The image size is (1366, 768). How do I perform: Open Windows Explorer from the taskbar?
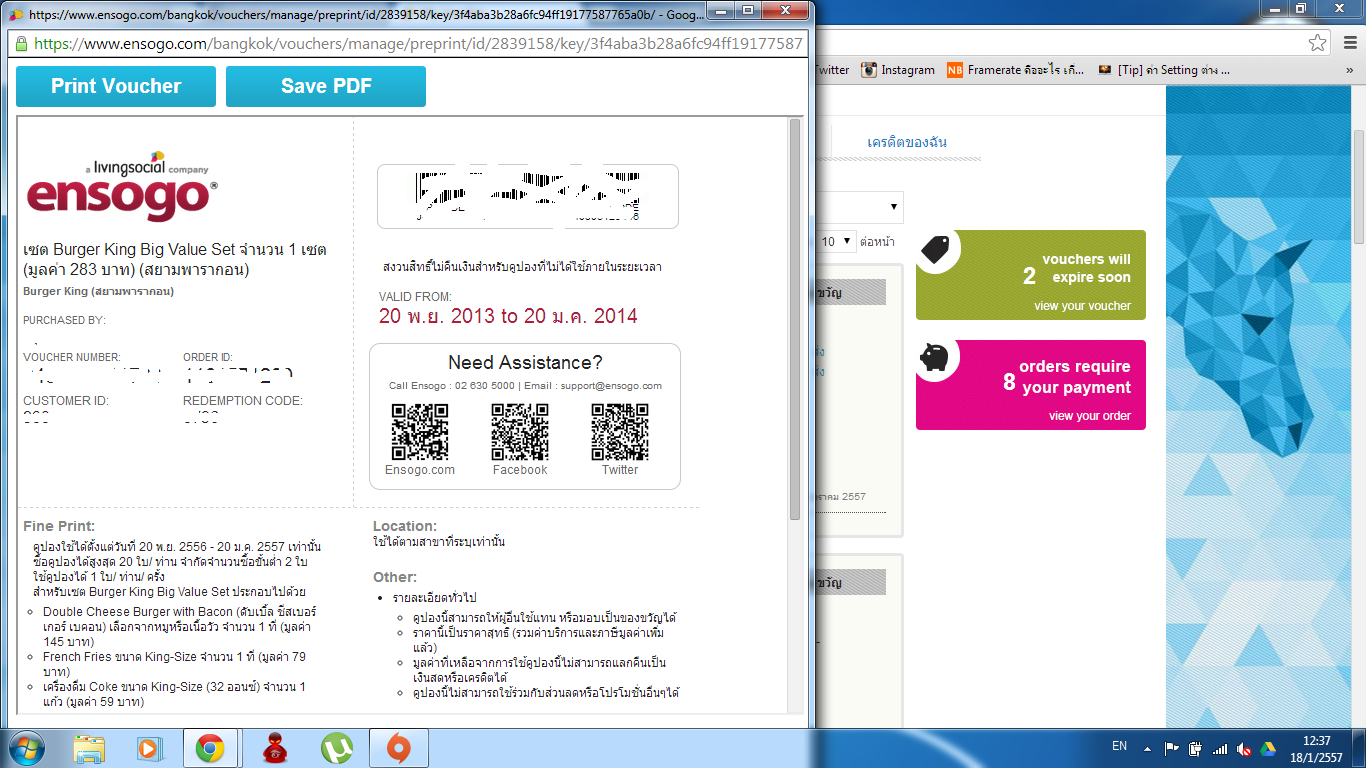(89, 748)
